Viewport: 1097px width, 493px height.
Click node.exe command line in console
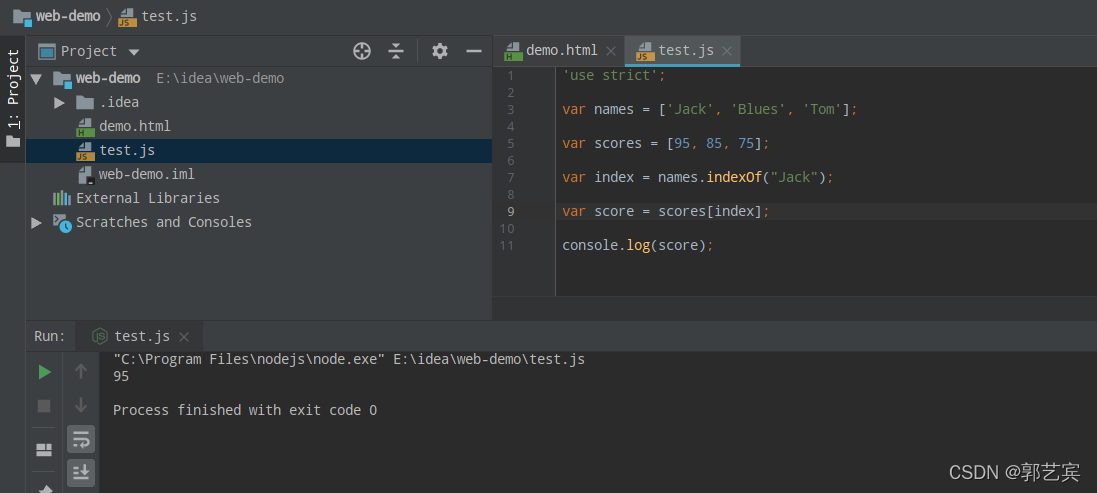click(348, 359)
